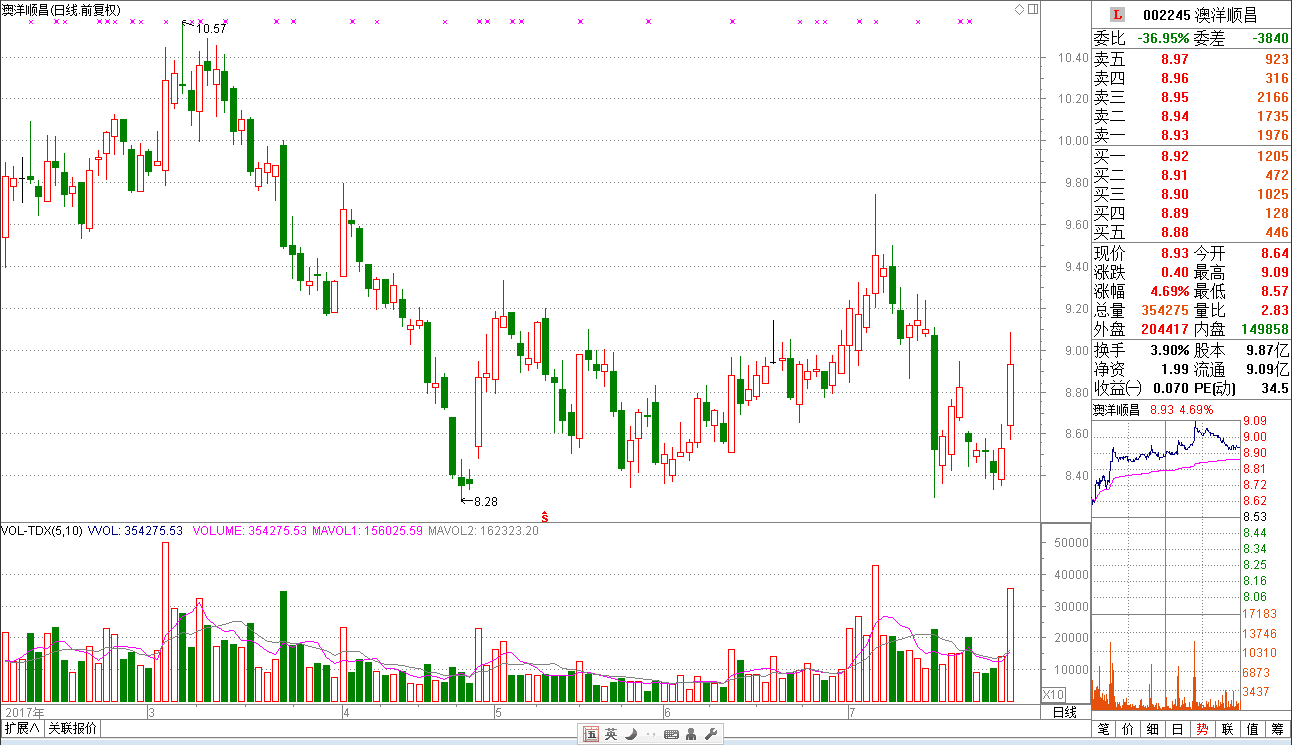This screenshot has width=1292, height=745.
Task: Click the diamond icon above the price axis
Action: tap(1019, 8)
